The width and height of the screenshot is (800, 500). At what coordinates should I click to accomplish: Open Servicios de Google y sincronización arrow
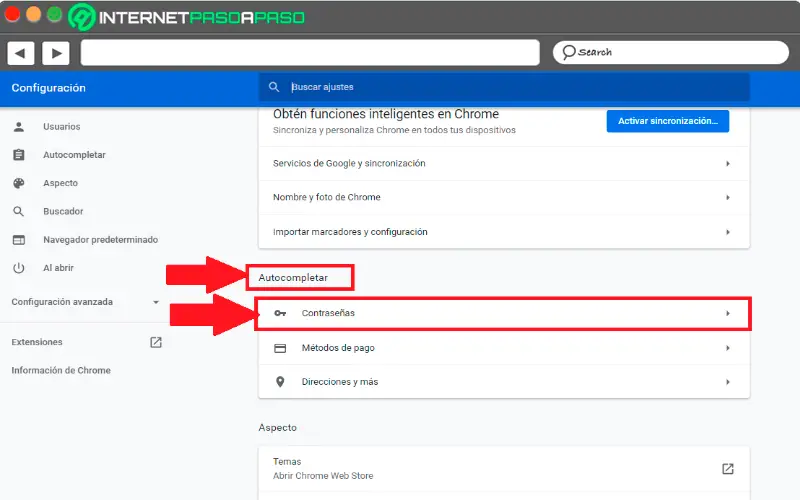728,163
